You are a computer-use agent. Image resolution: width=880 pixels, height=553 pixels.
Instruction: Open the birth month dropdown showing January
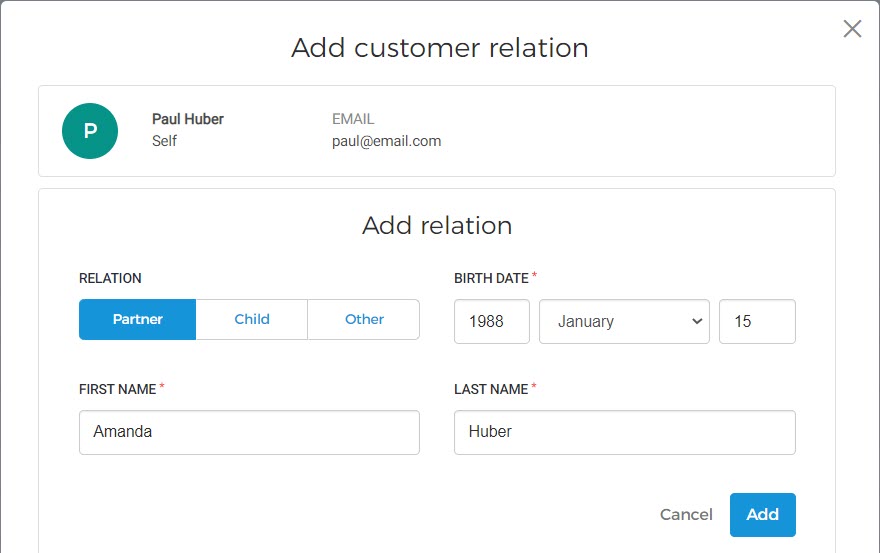tap(624, 322)
